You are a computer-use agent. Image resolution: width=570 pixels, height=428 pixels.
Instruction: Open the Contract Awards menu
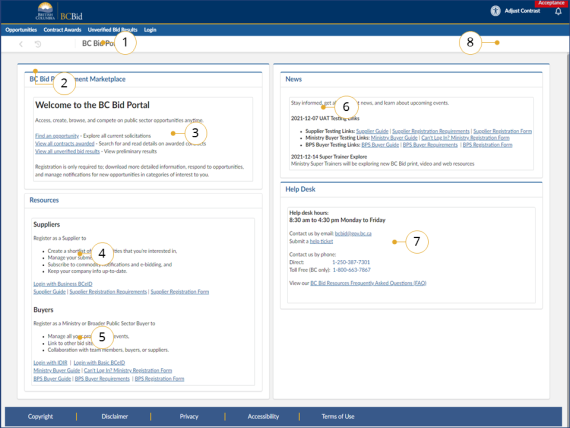click(x=62, y=30)
